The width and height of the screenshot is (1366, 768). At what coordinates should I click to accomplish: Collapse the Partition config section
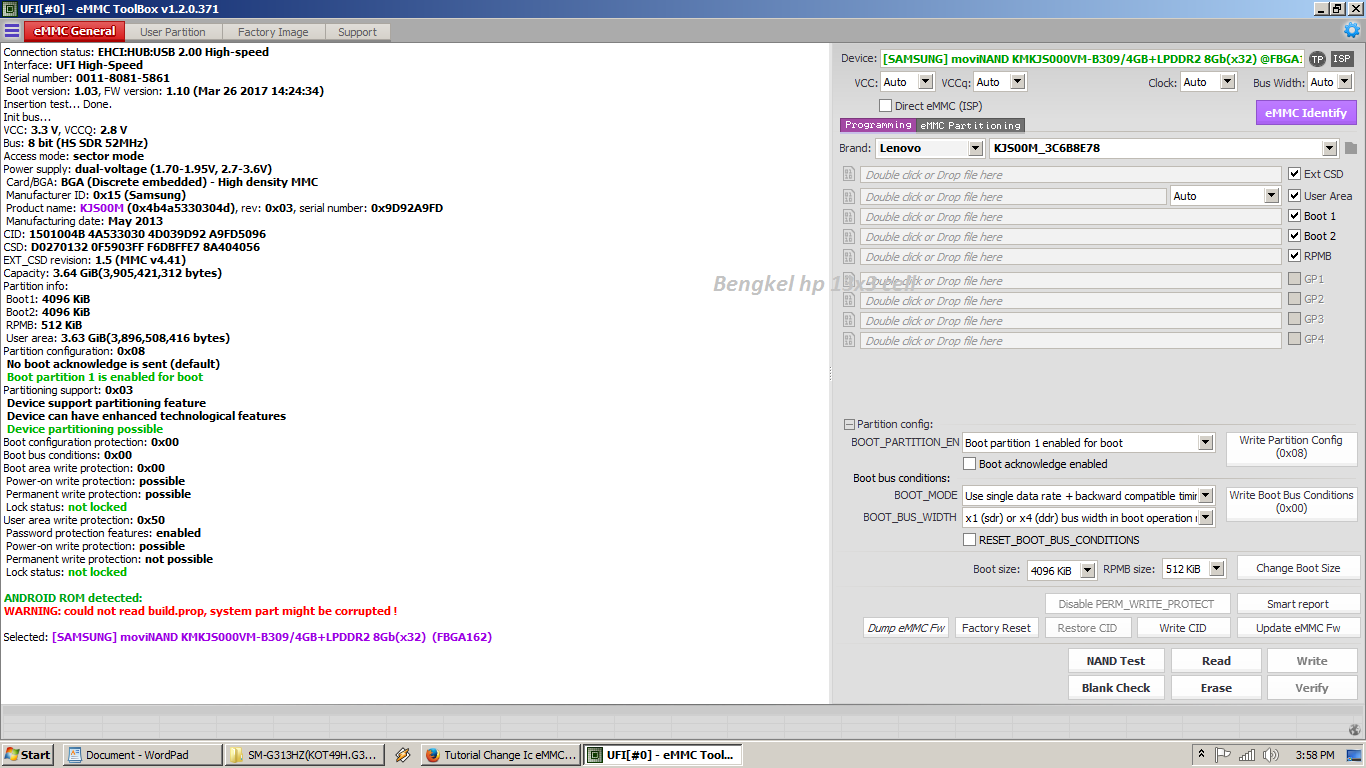[x=849, y=424]
